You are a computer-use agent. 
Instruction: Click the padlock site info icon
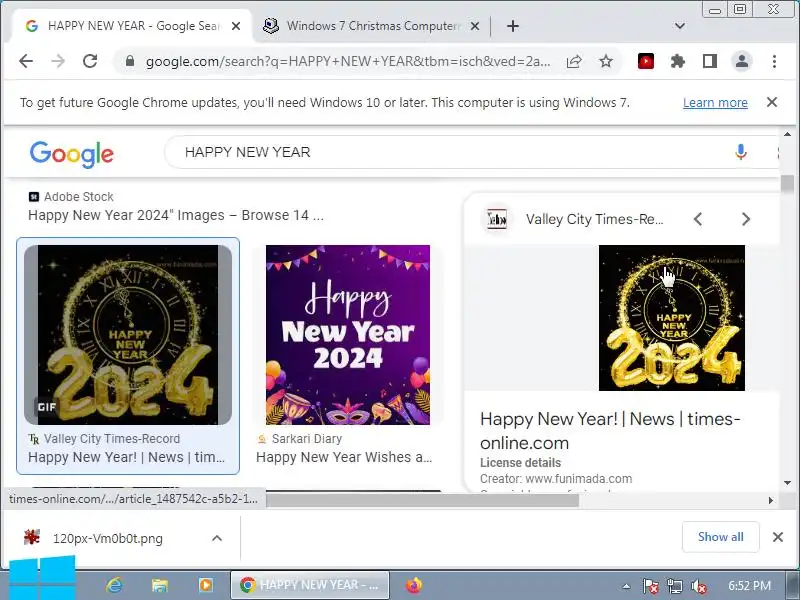[x=130, y=61]
